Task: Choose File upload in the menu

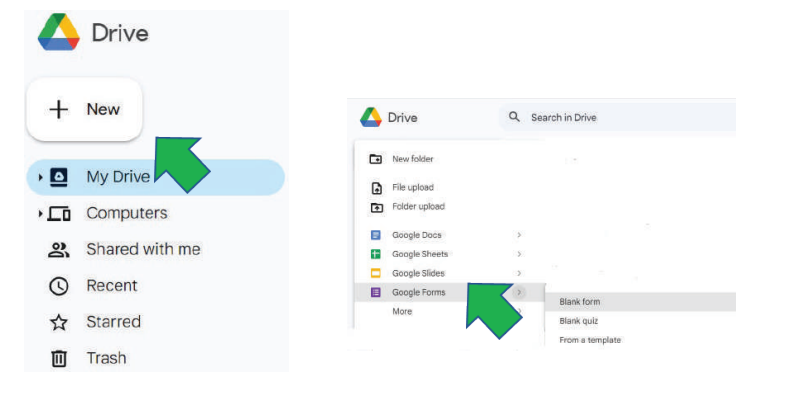Action: (x=412, y=187)
